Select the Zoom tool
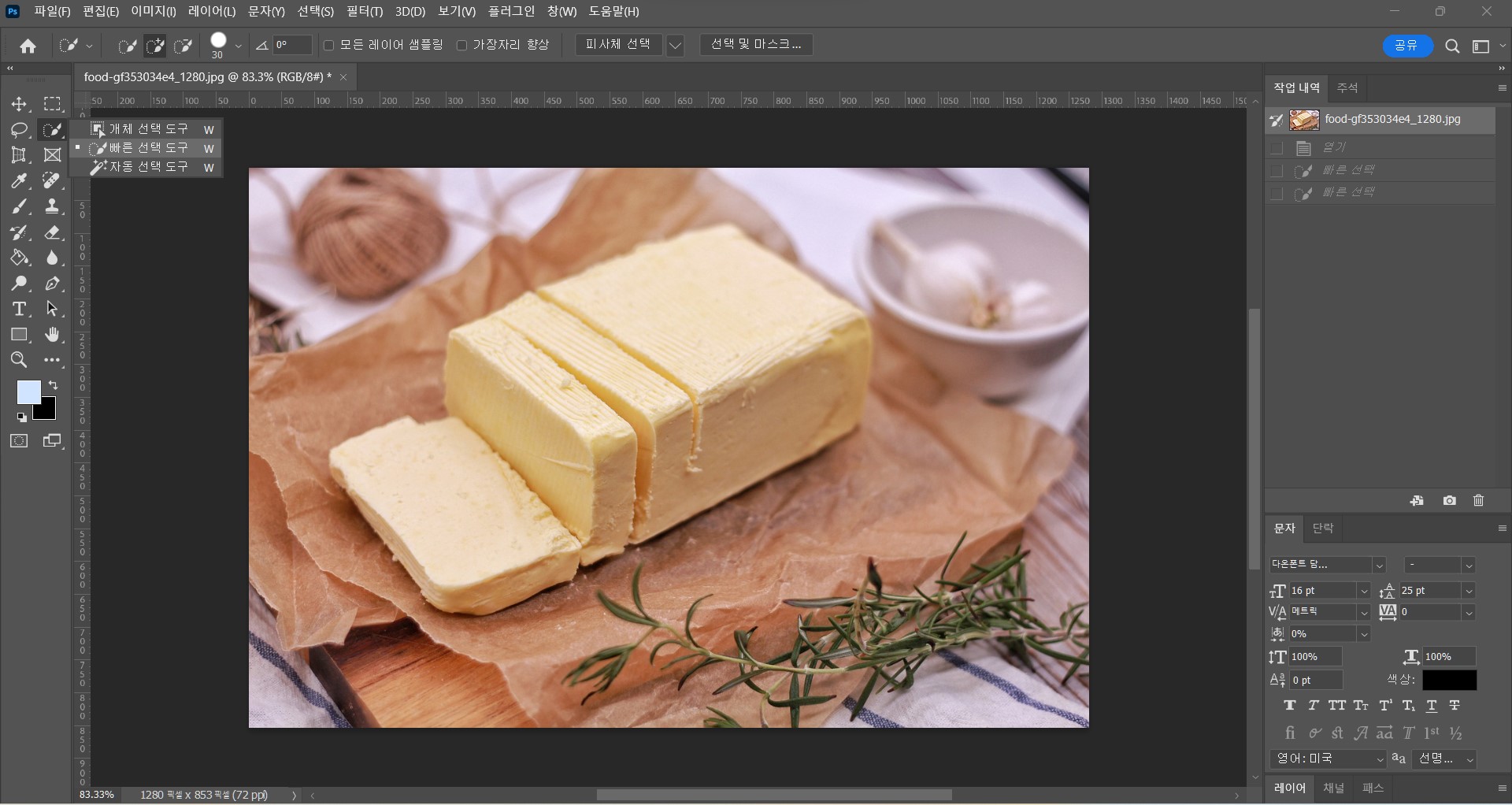 pyautogui.click(x=19, y=360)
